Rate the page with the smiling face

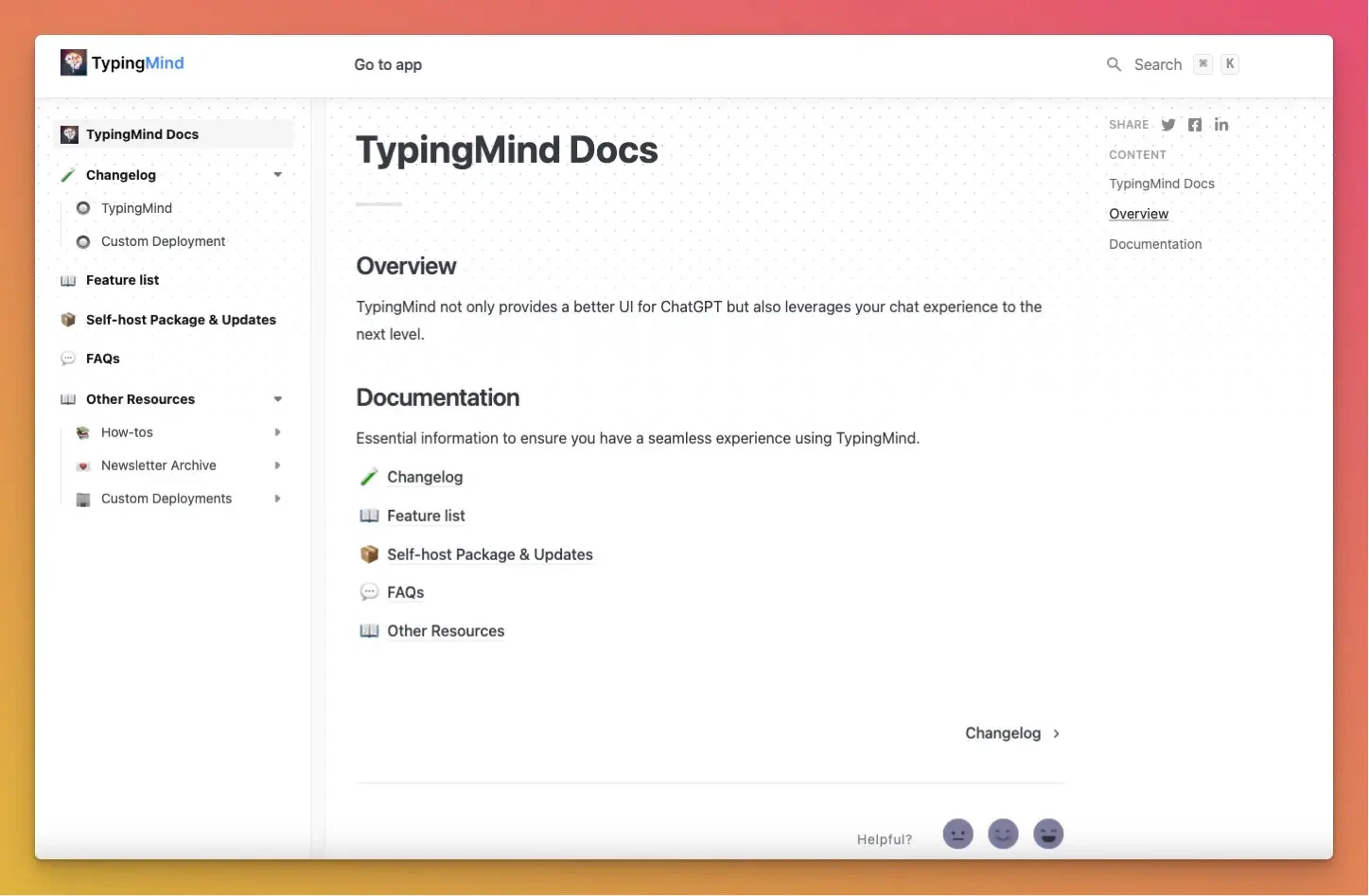(x=1003, y=834)
